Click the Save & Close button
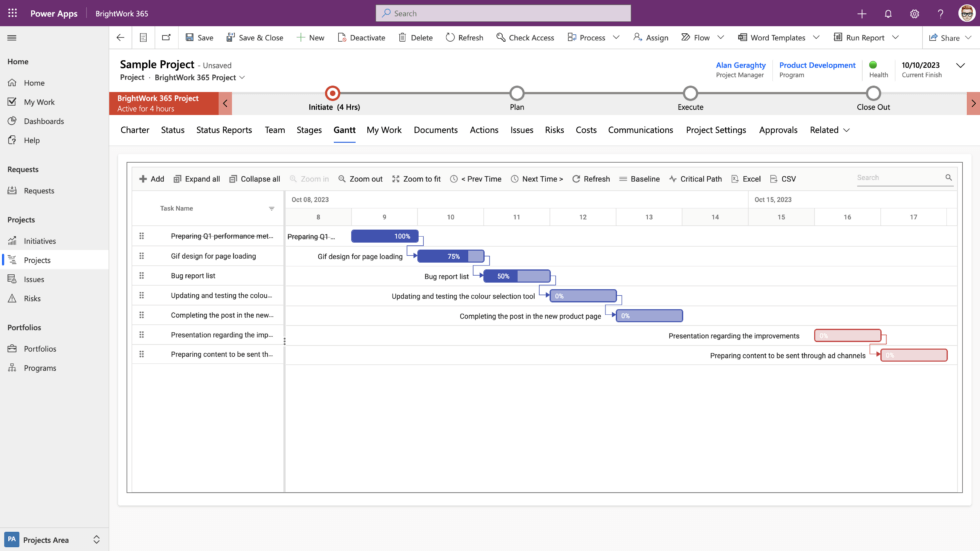The width and height of the screenshot is (980, 551). 254,38
